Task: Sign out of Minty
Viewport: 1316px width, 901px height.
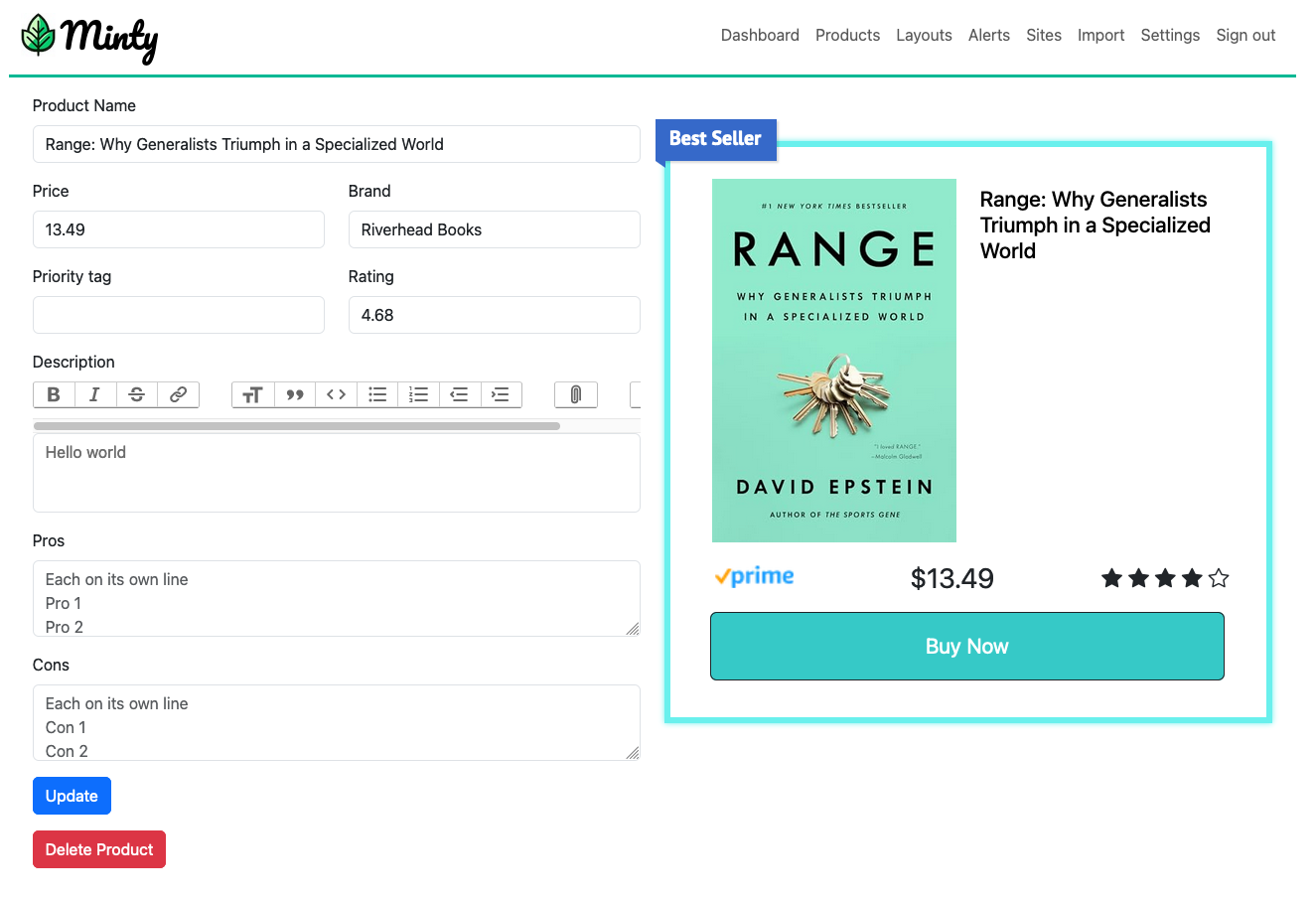Action: 1245,35
